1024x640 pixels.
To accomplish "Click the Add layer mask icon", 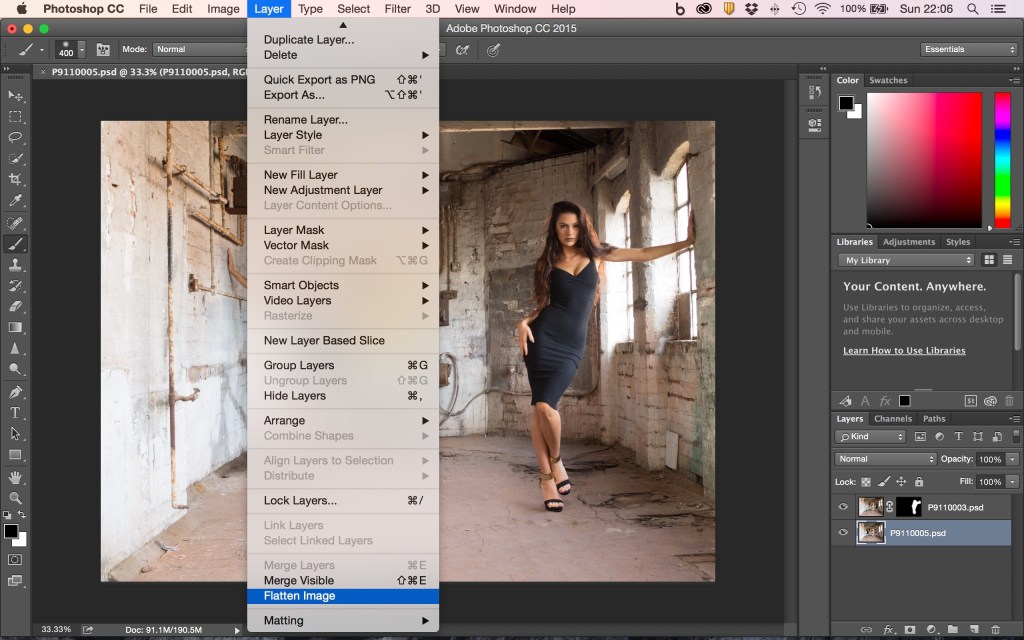I will pos(910,629).
